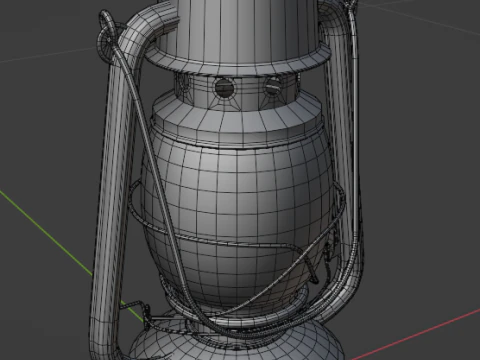Click the right round vent hole under the hood
Viewport: 480px width, 360px height.
point(272,87)
